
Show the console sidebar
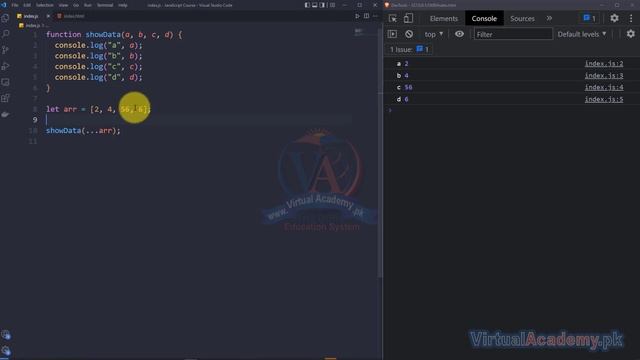click(x=392, y=34)
